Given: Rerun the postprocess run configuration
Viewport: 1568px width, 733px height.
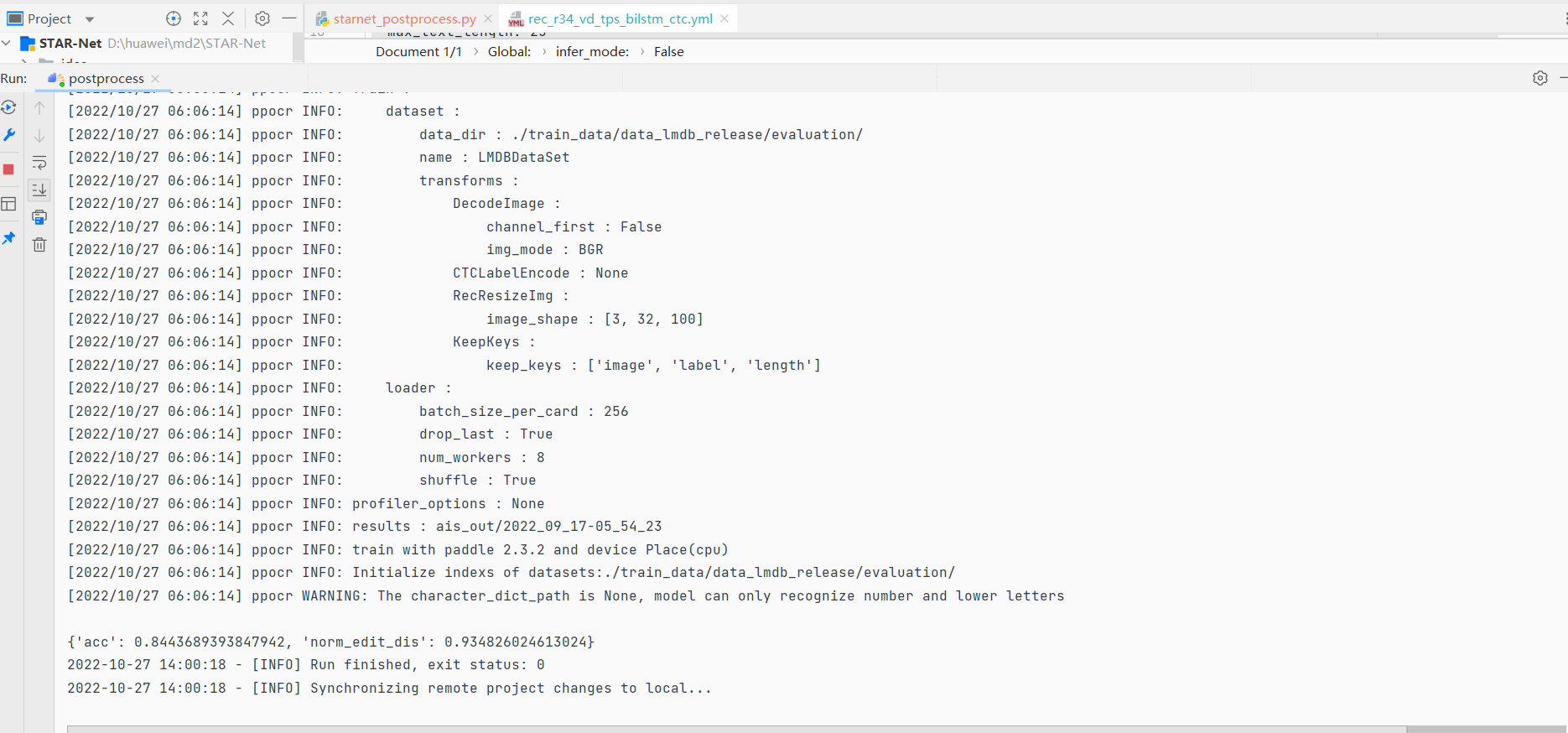Looking at the screenshot, I should tap(8, 107).
